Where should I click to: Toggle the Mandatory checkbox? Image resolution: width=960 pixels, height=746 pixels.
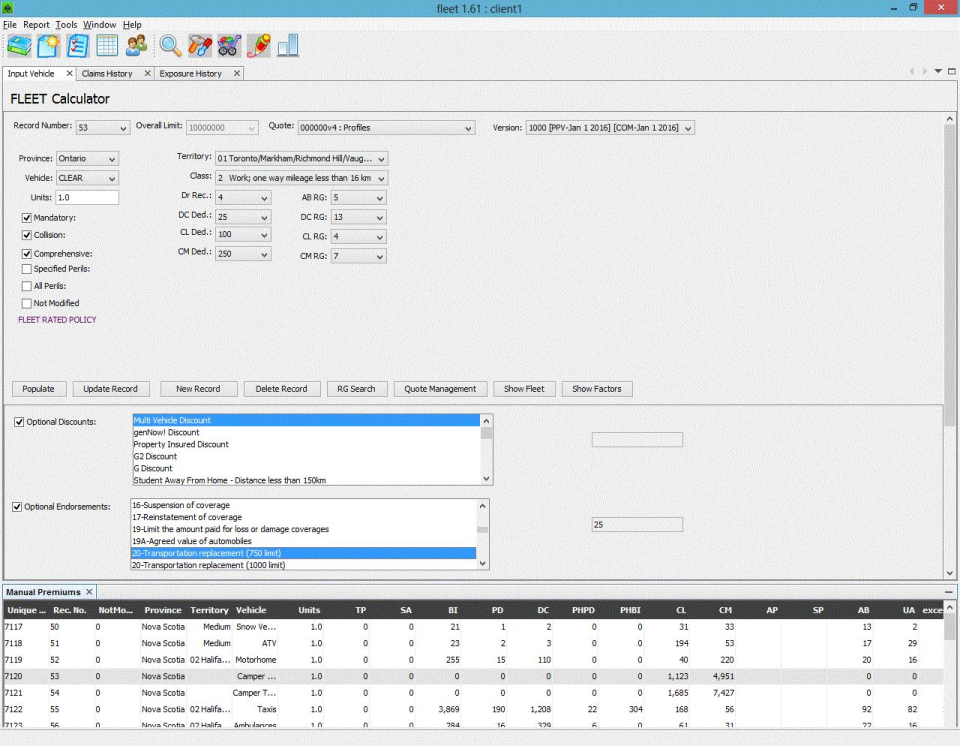(26, 217)
